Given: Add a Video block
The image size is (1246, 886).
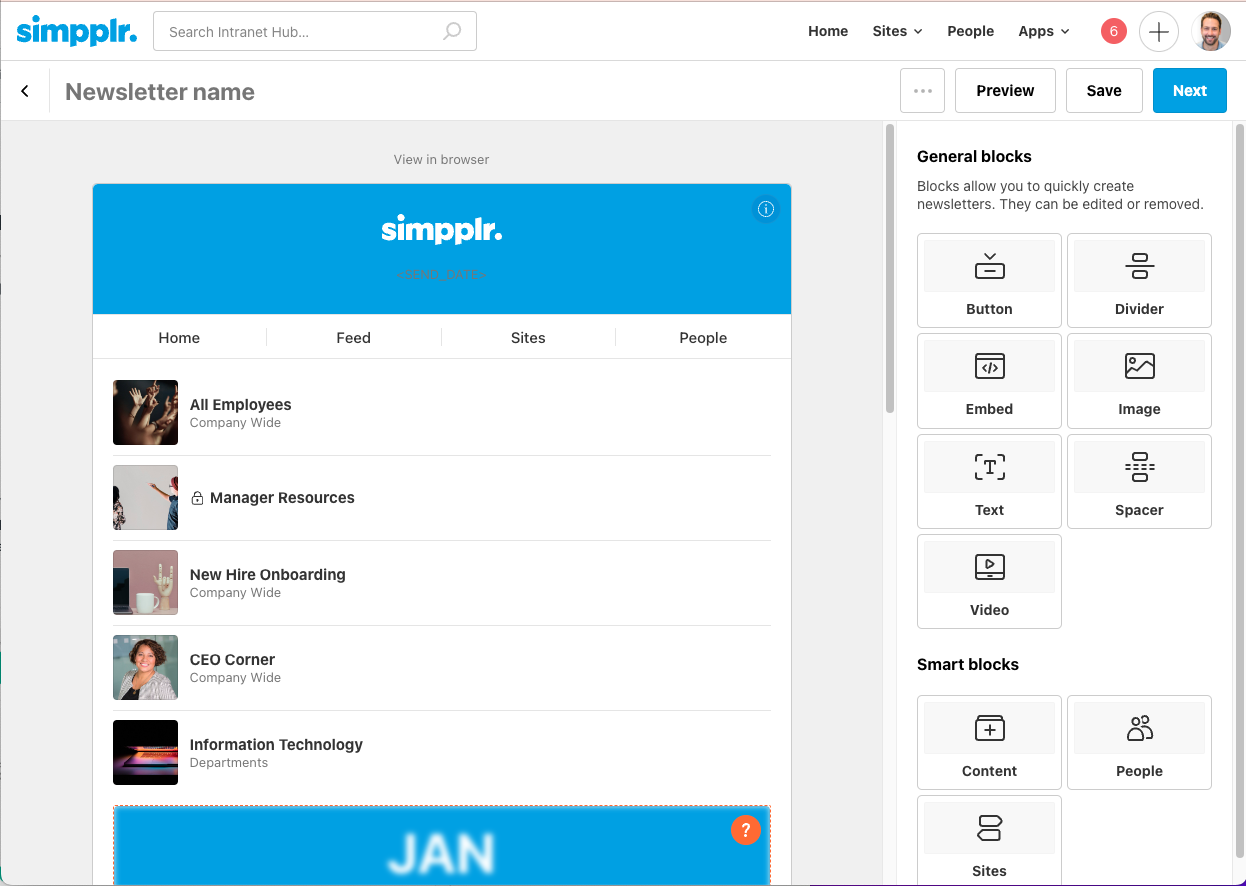Looking at the screenshot, I should pos(989,582).
